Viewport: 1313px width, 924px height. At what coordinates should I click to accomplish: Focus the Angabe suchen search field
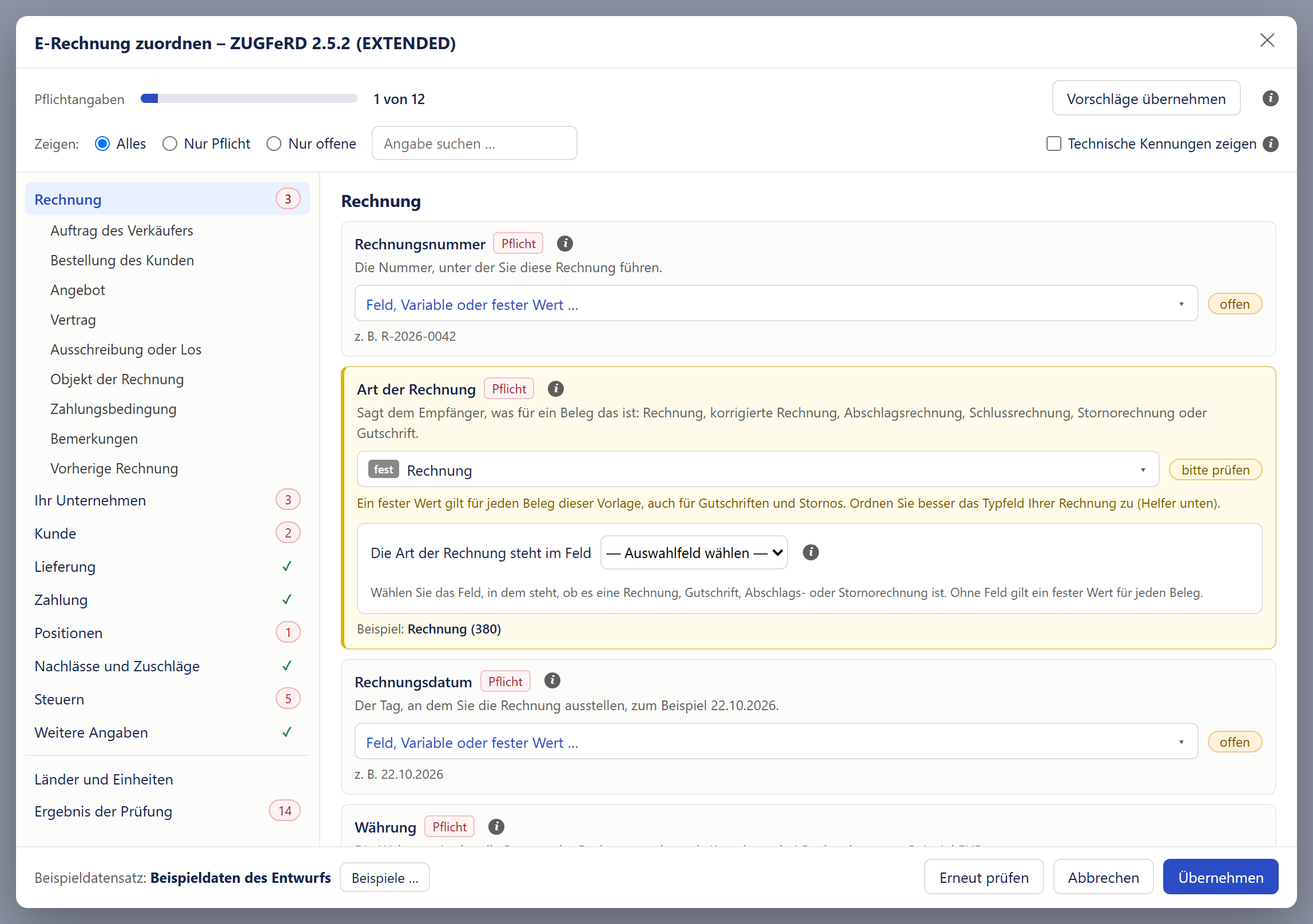point(475,144)
